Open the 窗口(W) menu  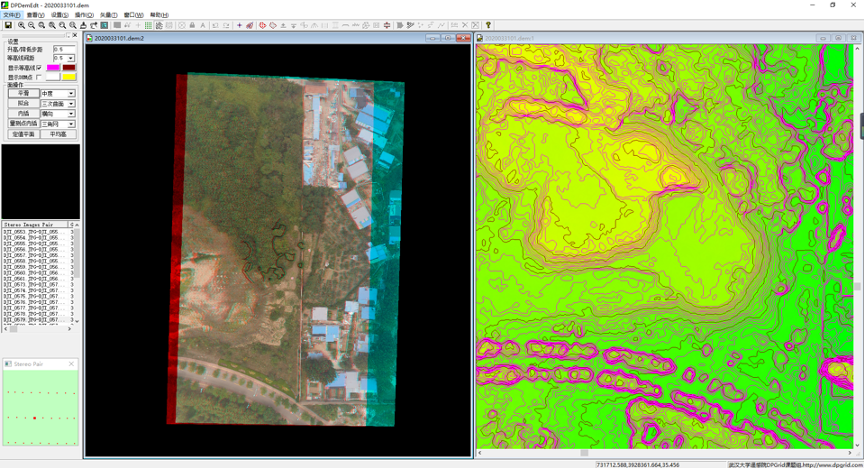[x=133, y=15]
